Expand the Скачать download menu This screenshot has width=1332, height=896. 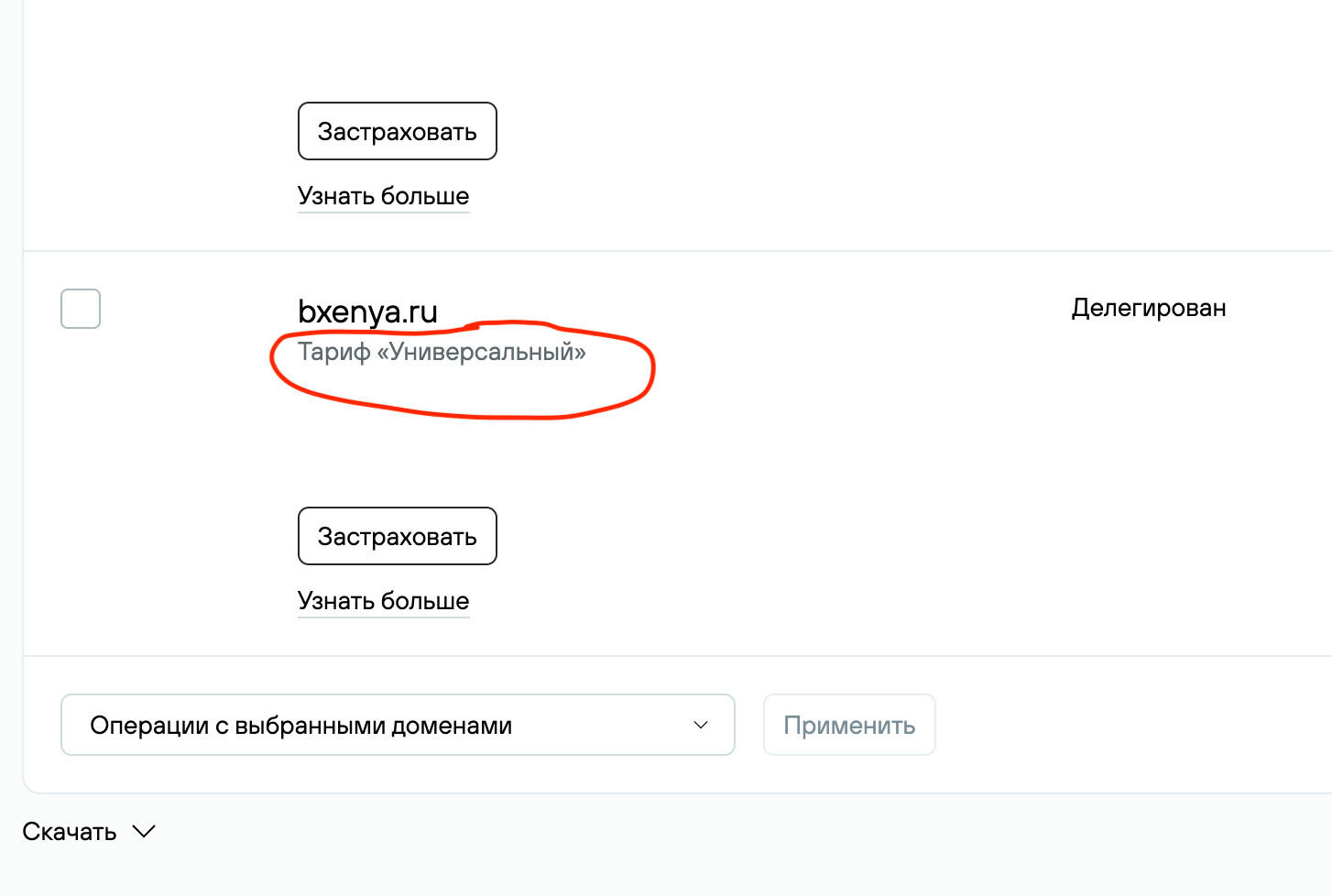(x=88, y=831)
